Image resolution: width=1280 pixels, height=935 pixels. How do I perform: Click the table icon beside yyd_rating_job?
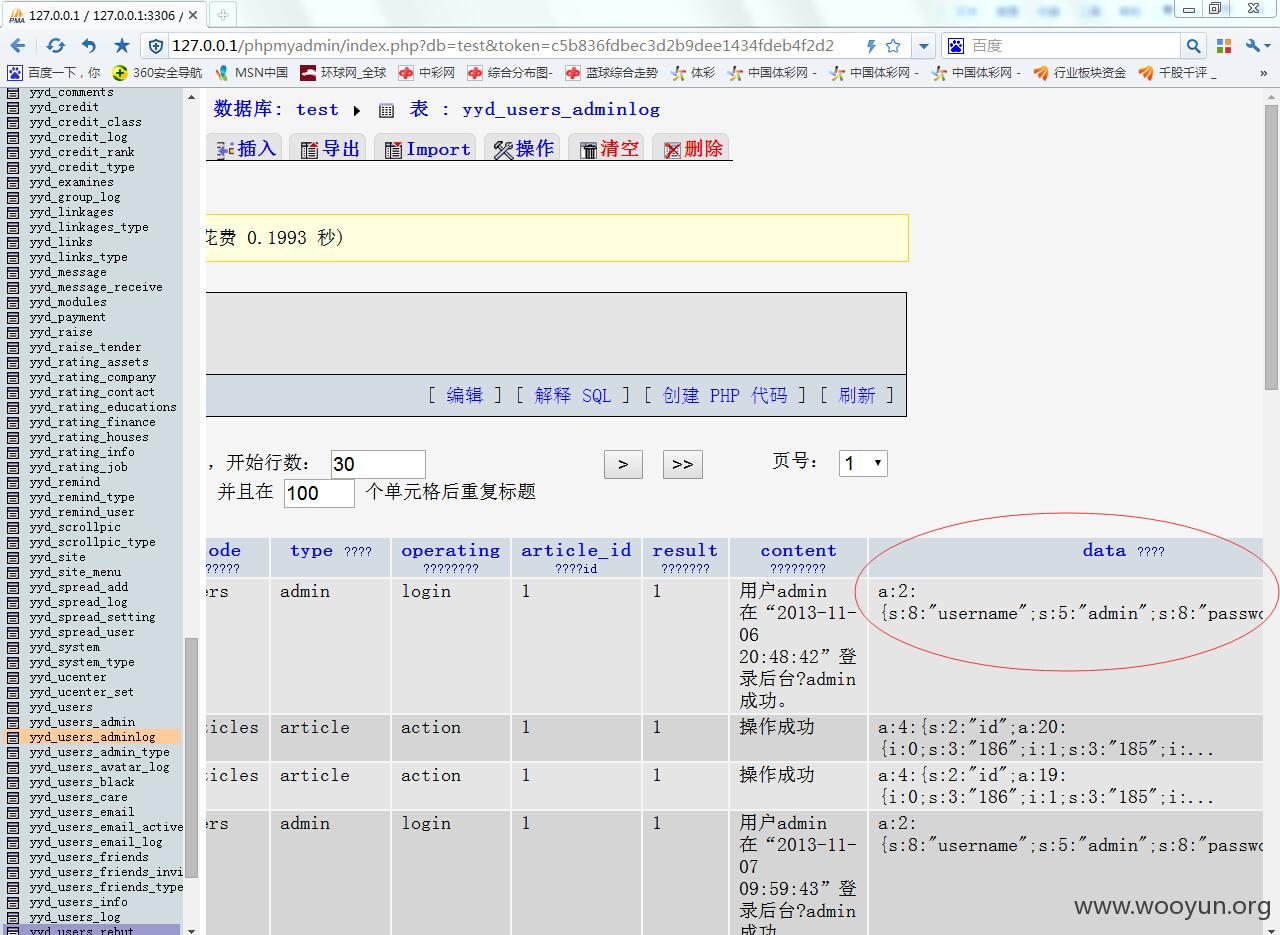(13, 467)
